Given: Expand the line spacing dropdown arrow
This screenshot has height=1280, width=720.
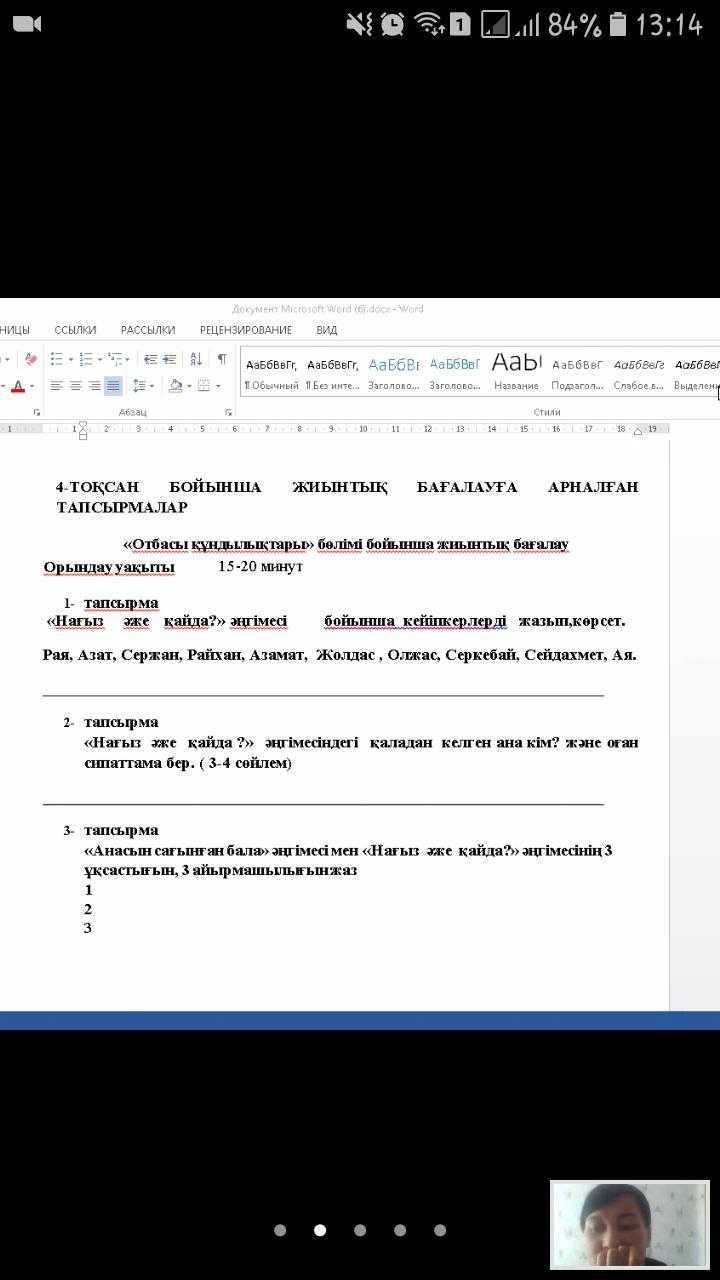Looking at the screenshot, I should (152, 386).
